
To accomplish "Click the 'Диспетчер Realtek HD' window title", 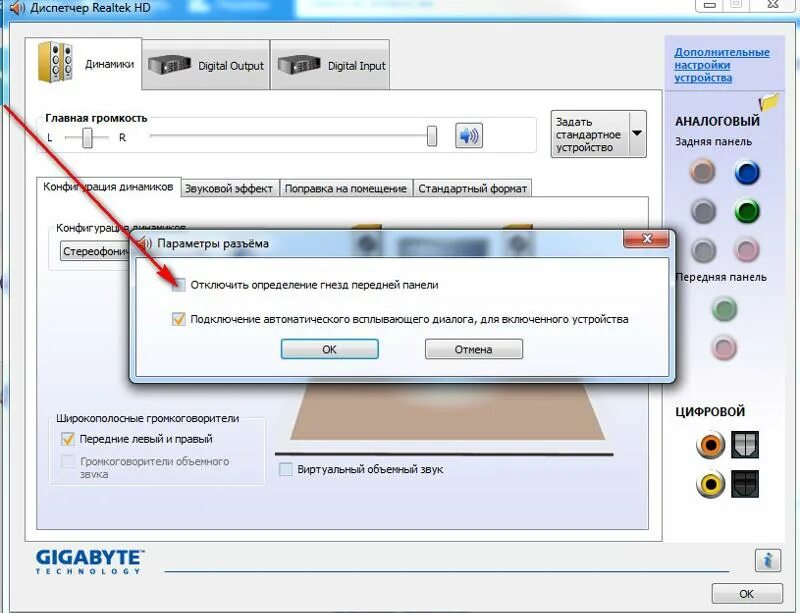I will [x=90, y=8].
